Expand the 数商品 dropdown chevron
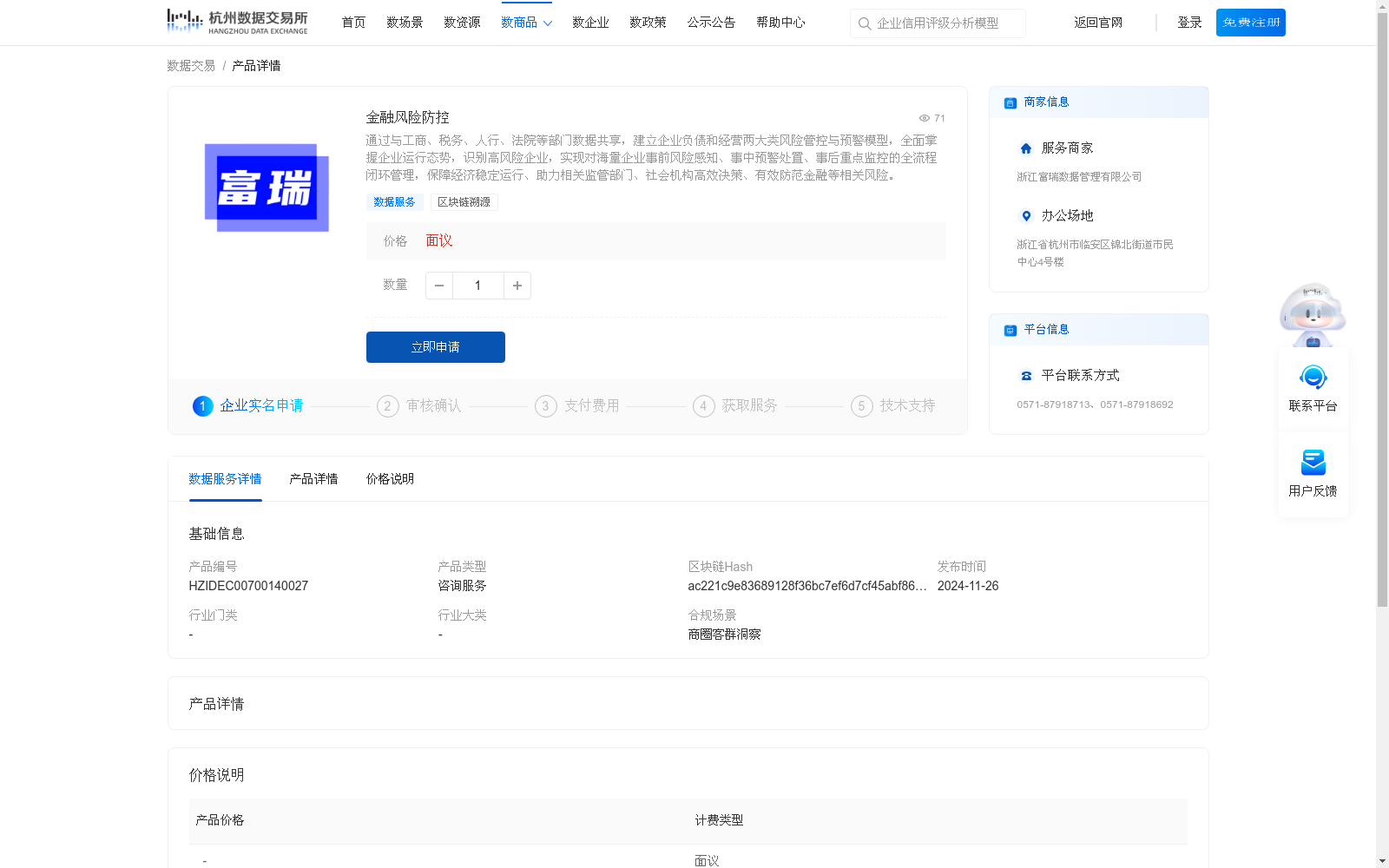 point(548,23)
